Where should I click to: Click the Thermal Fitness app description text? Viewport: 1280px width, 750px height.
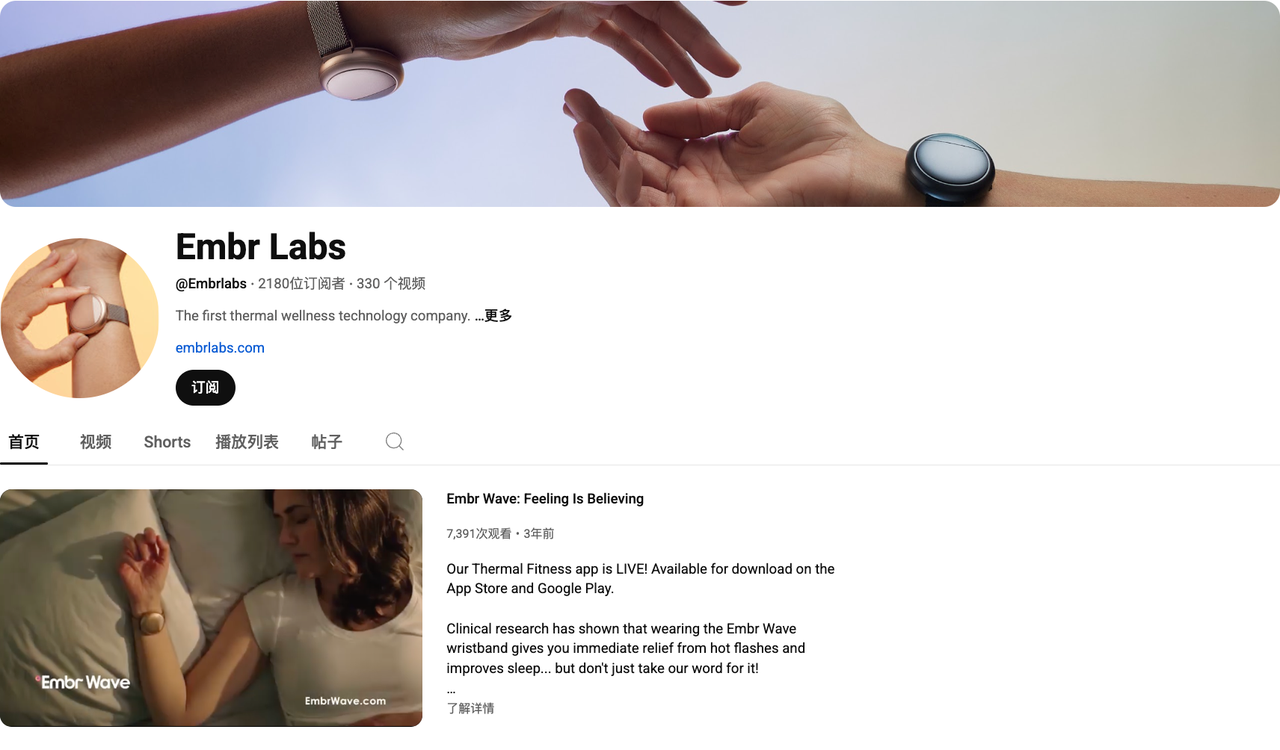coord(640,579)
